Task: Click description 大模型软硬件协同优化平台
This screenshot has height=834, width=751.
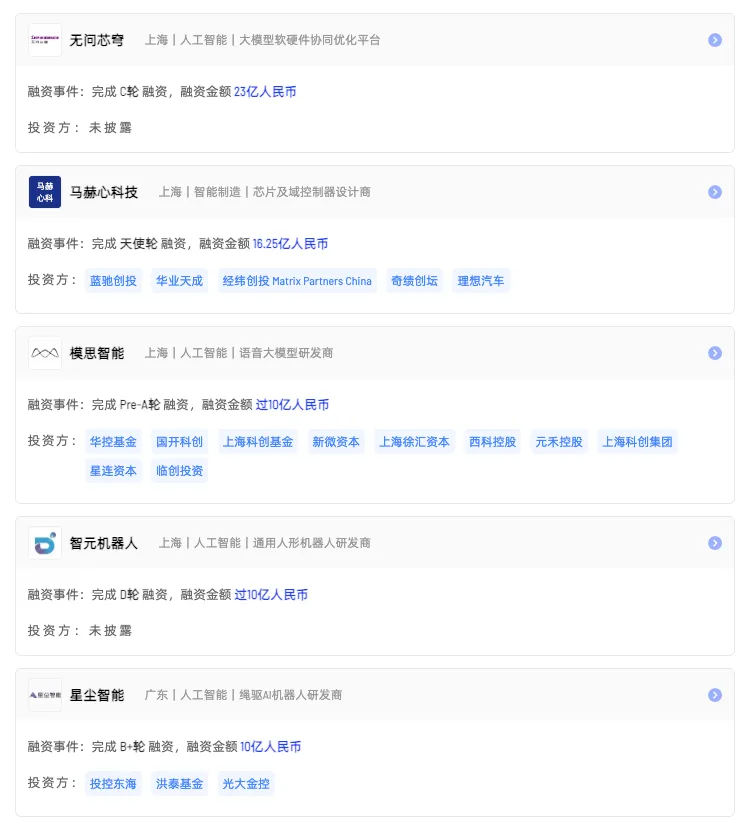Action: click(310, 40)
